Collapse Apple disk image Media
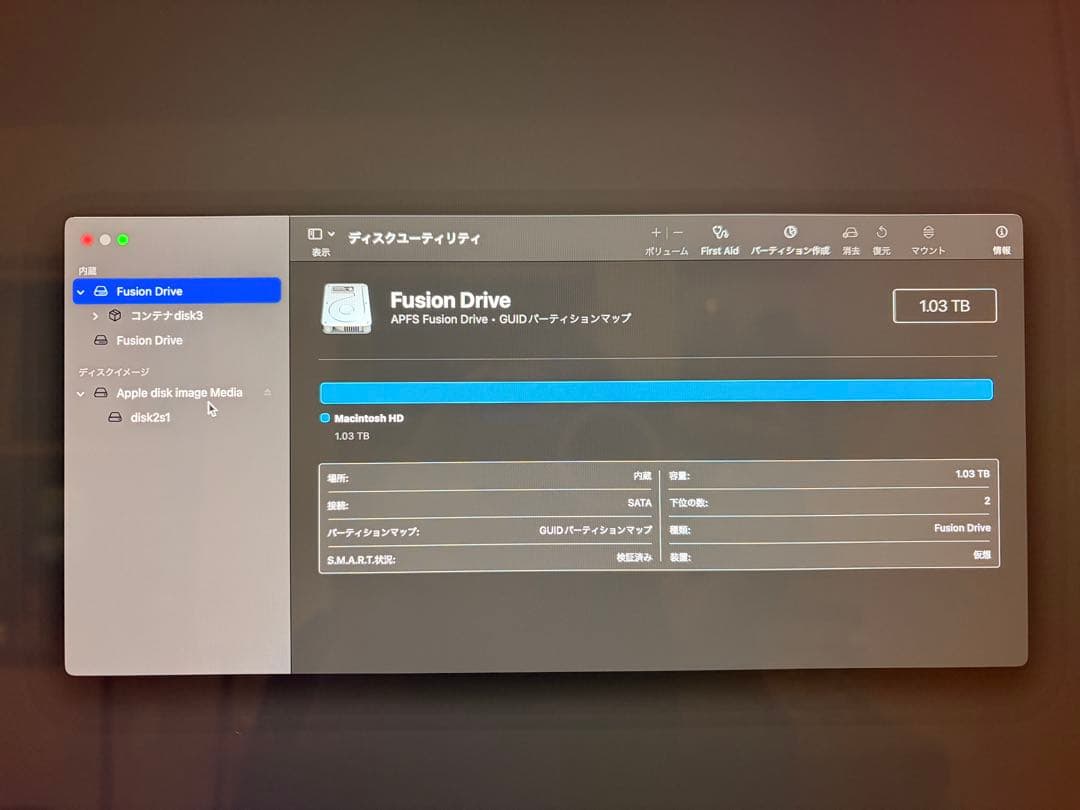 [x=82, y=393]
